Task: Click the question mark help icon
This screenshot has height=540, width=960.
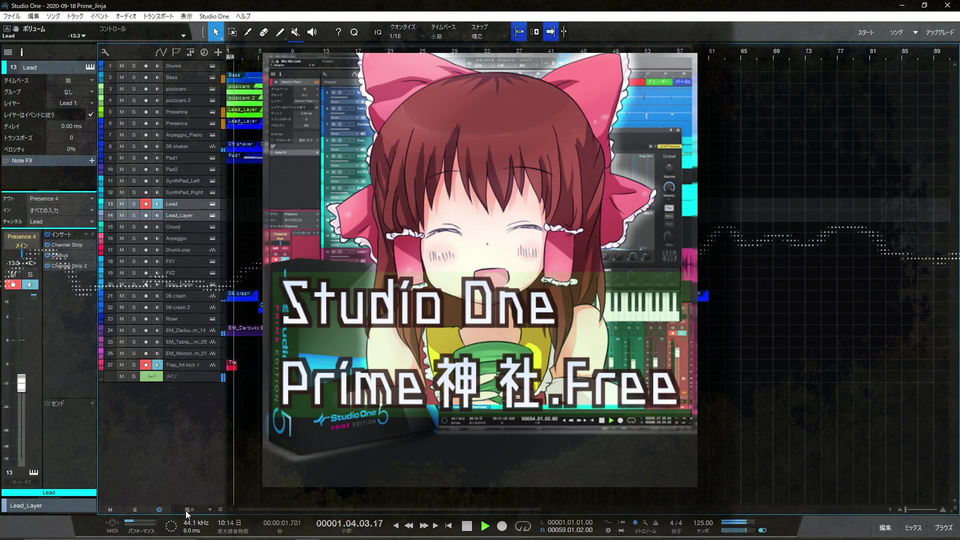Action: [338, 32]
